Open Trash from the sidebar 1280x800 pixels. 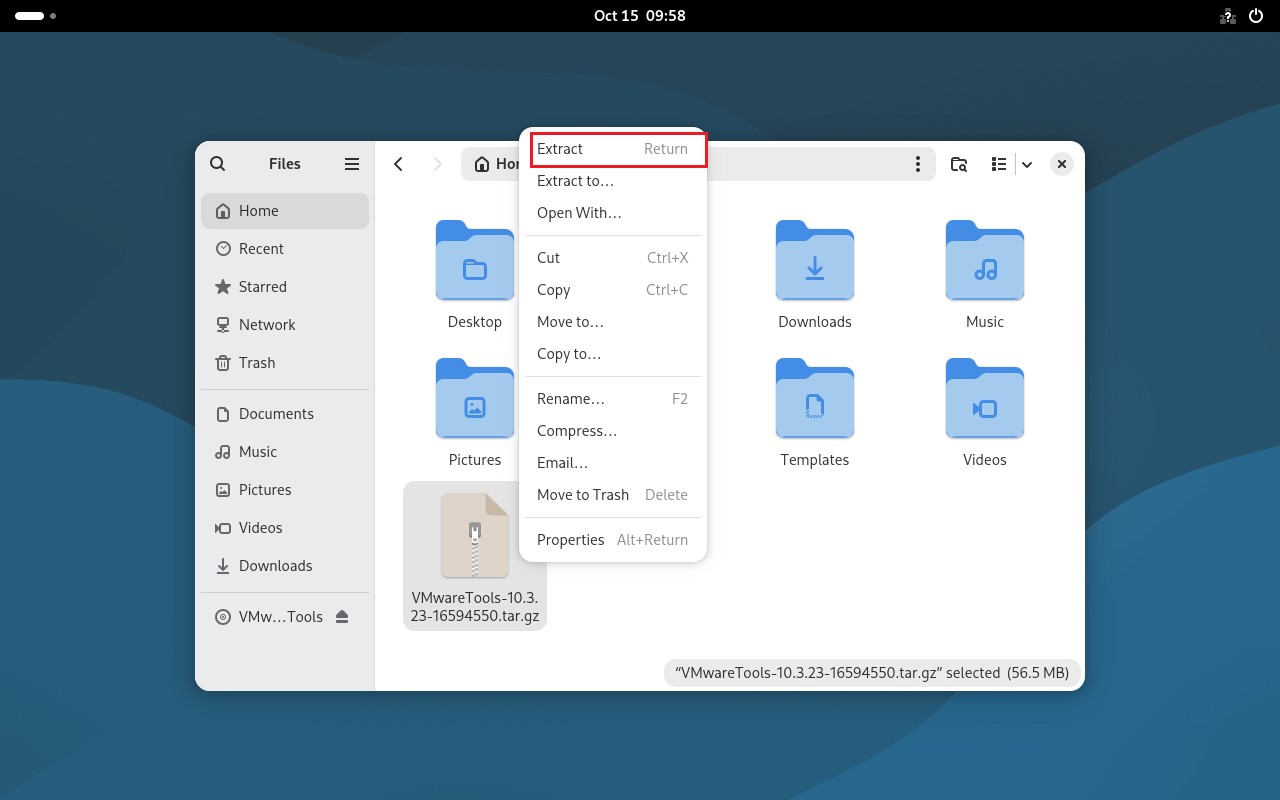pos(256,362)
